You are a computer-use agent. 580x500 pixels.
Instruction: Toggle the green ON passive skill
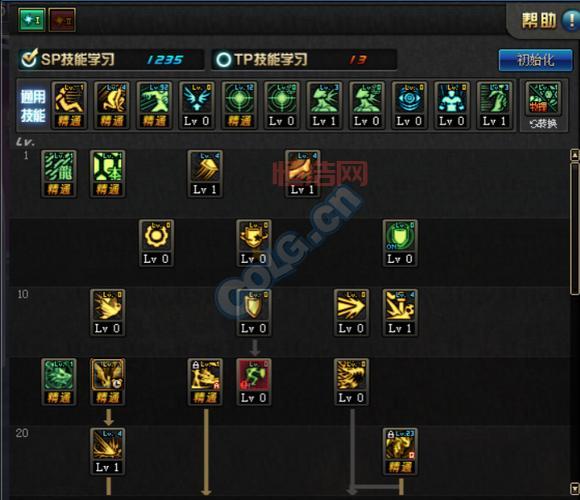400,243
